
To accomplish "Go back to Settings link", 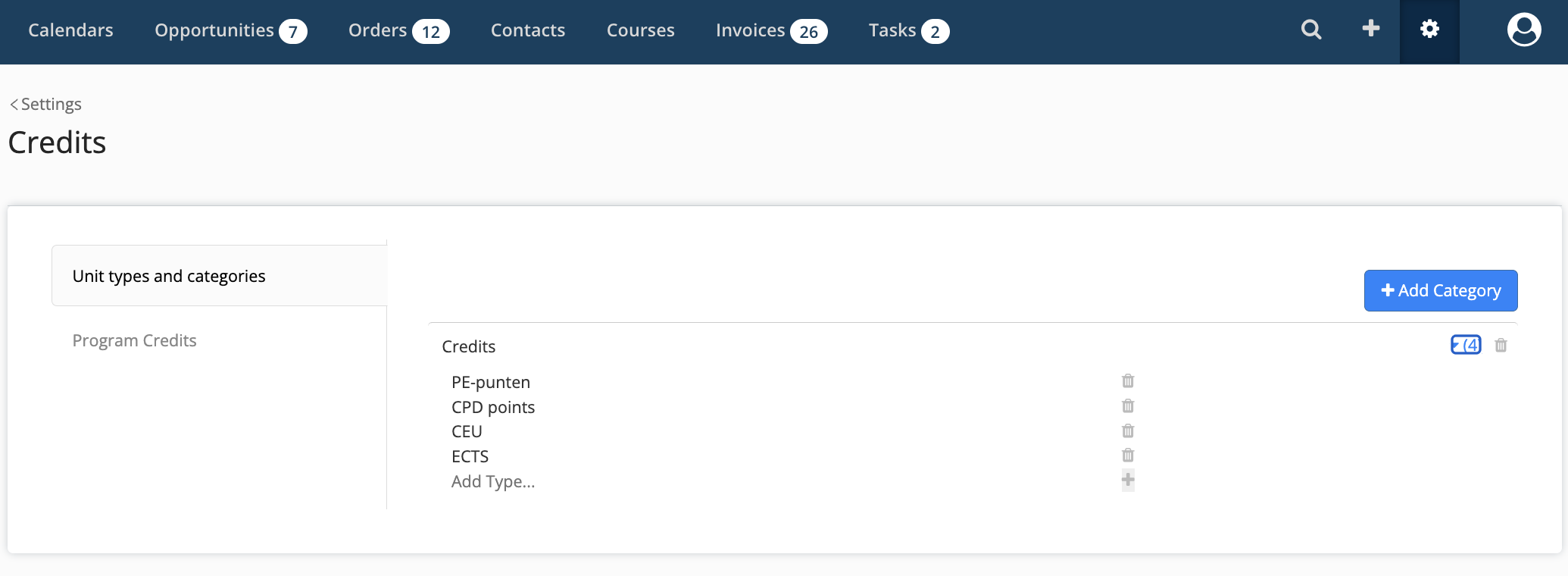I will point(45,104).
